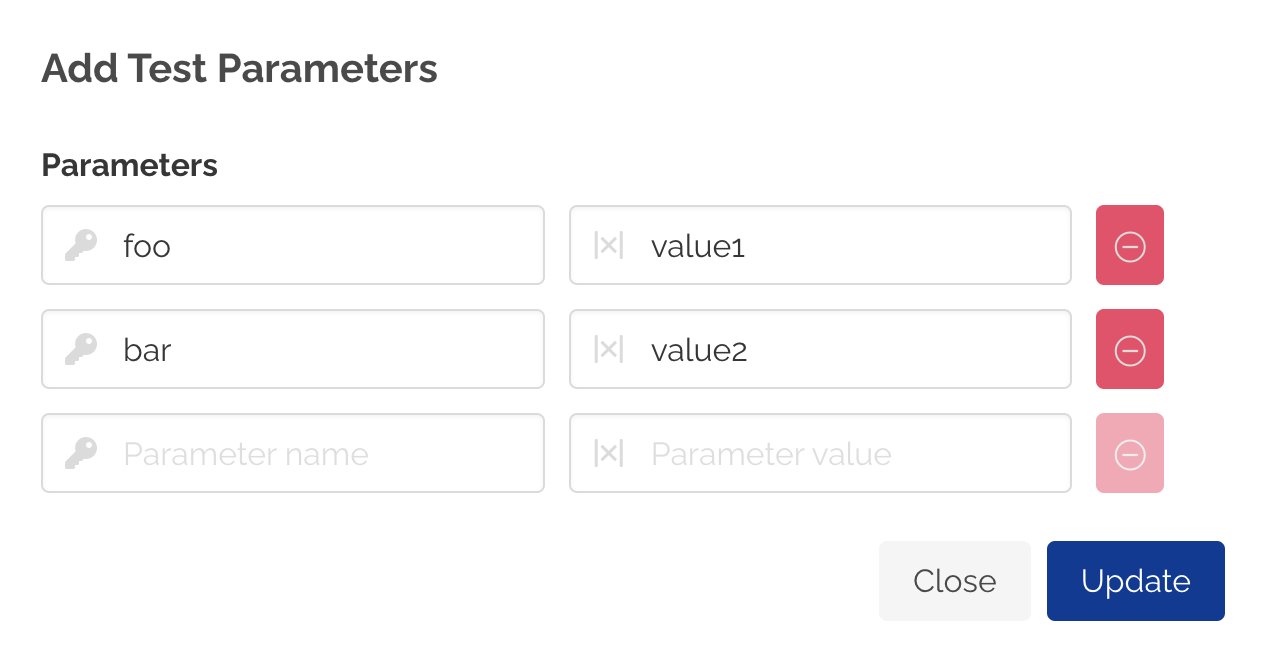Click the value icon next to value1
The height and width of the screenshot is (662, 1266).
pos(607,243)
